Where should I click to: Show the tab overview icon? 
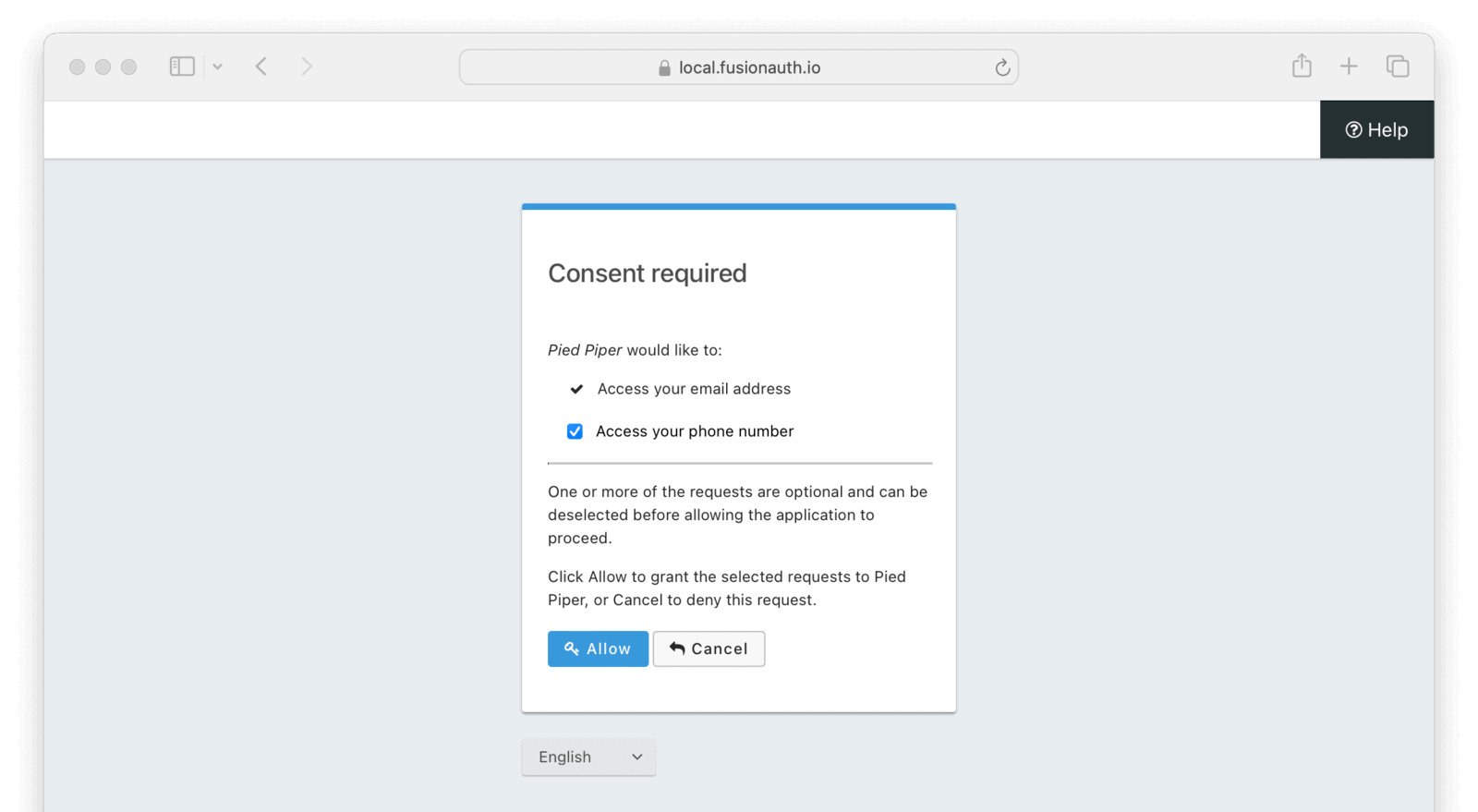[x=1398, y=67]
